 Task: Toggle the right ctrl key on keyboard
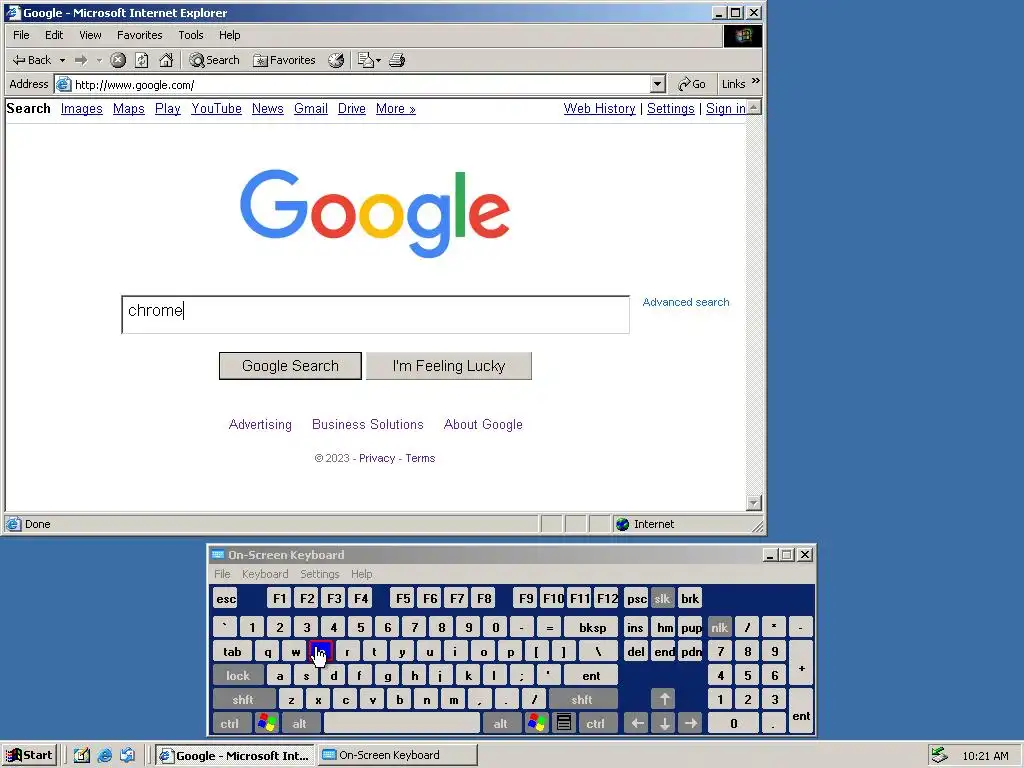596,723
